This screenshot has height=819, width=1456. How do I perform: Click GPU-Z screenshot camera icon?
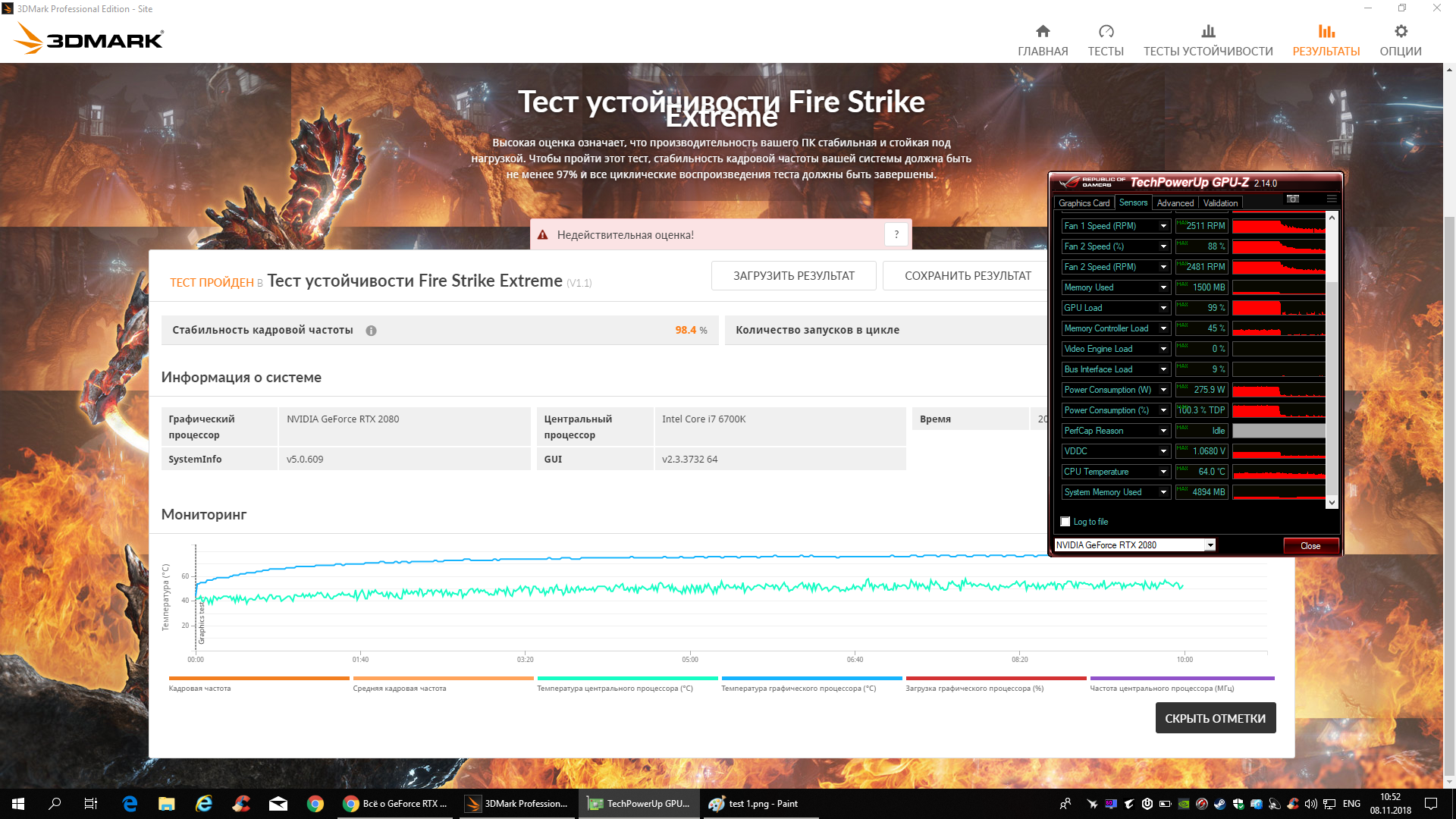point(1293,199)
